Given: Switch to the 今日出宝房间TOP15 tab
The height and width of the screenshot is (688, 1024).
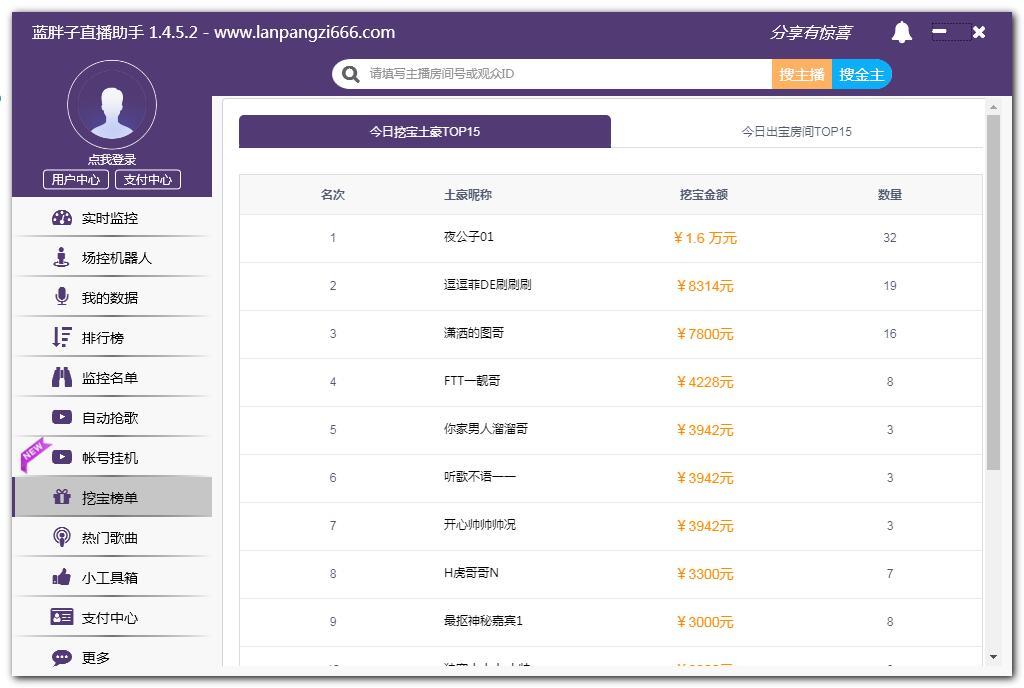Looking at the screenshot, I should tap(795, 131).
